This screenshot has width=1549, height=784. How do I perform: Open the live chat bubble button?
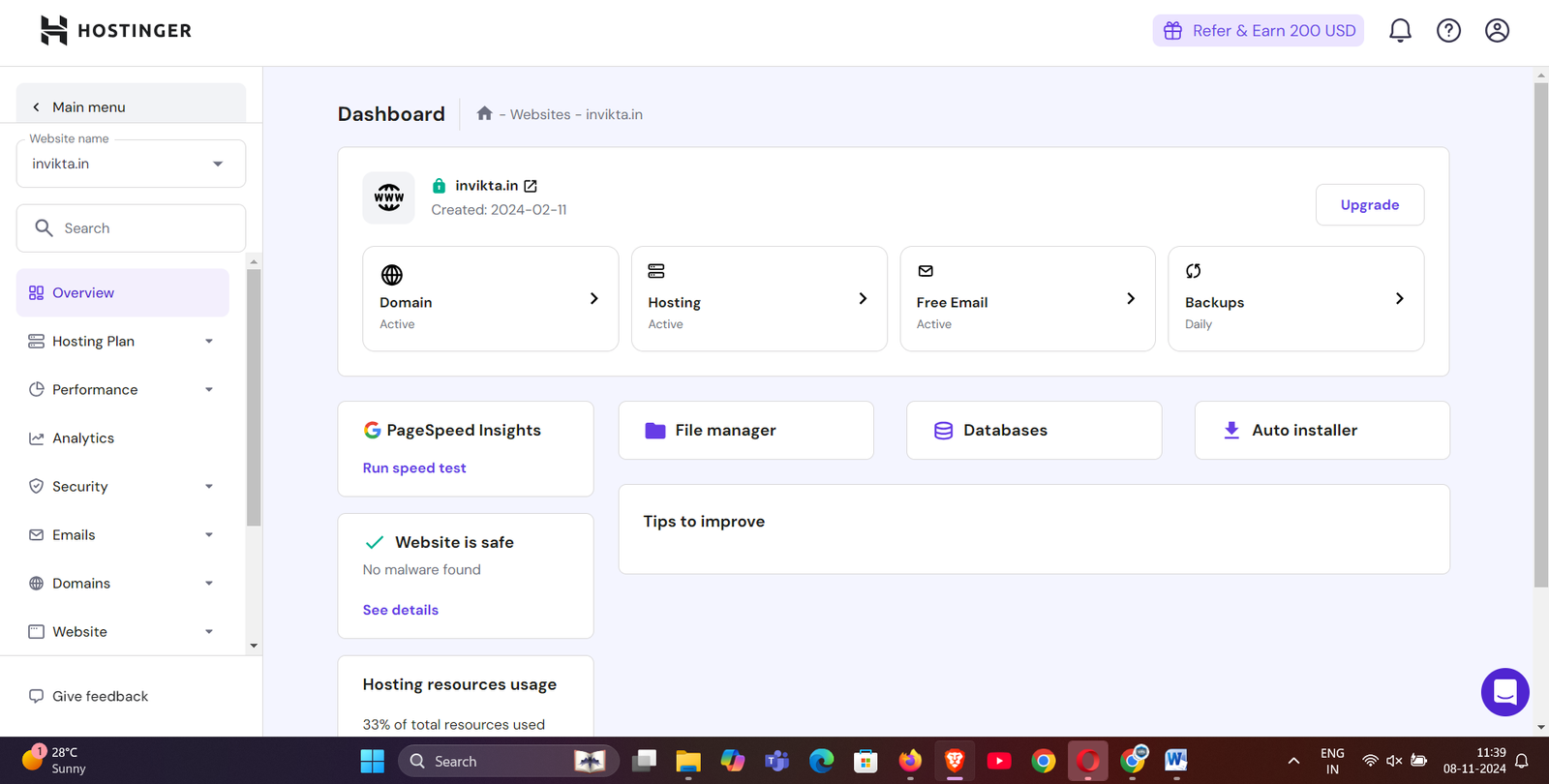point(1505,692)
